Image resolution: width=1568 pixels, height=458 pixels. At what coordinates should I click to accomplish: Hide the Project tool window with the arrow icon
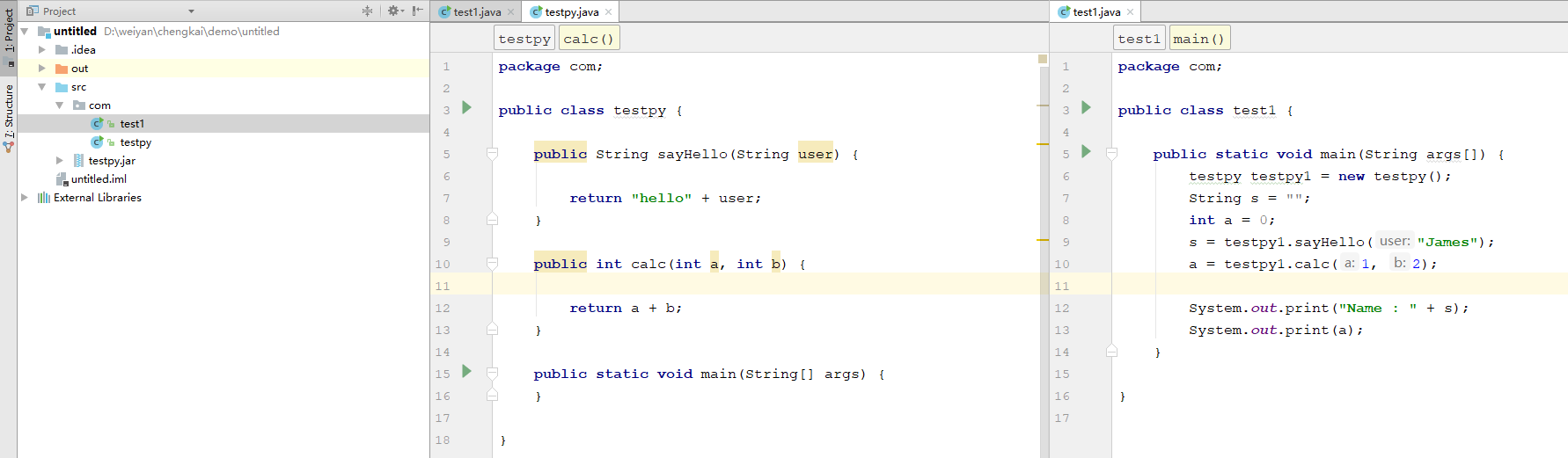pos(418,11)
